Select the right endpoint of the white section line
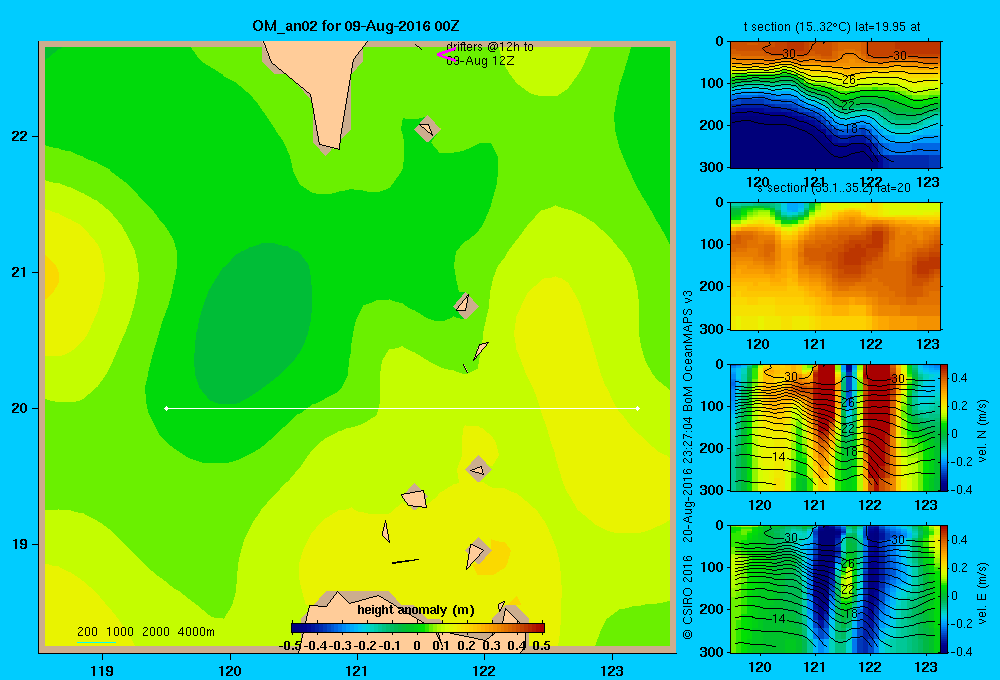The image size is (1000, 680). tap(638, 408)
